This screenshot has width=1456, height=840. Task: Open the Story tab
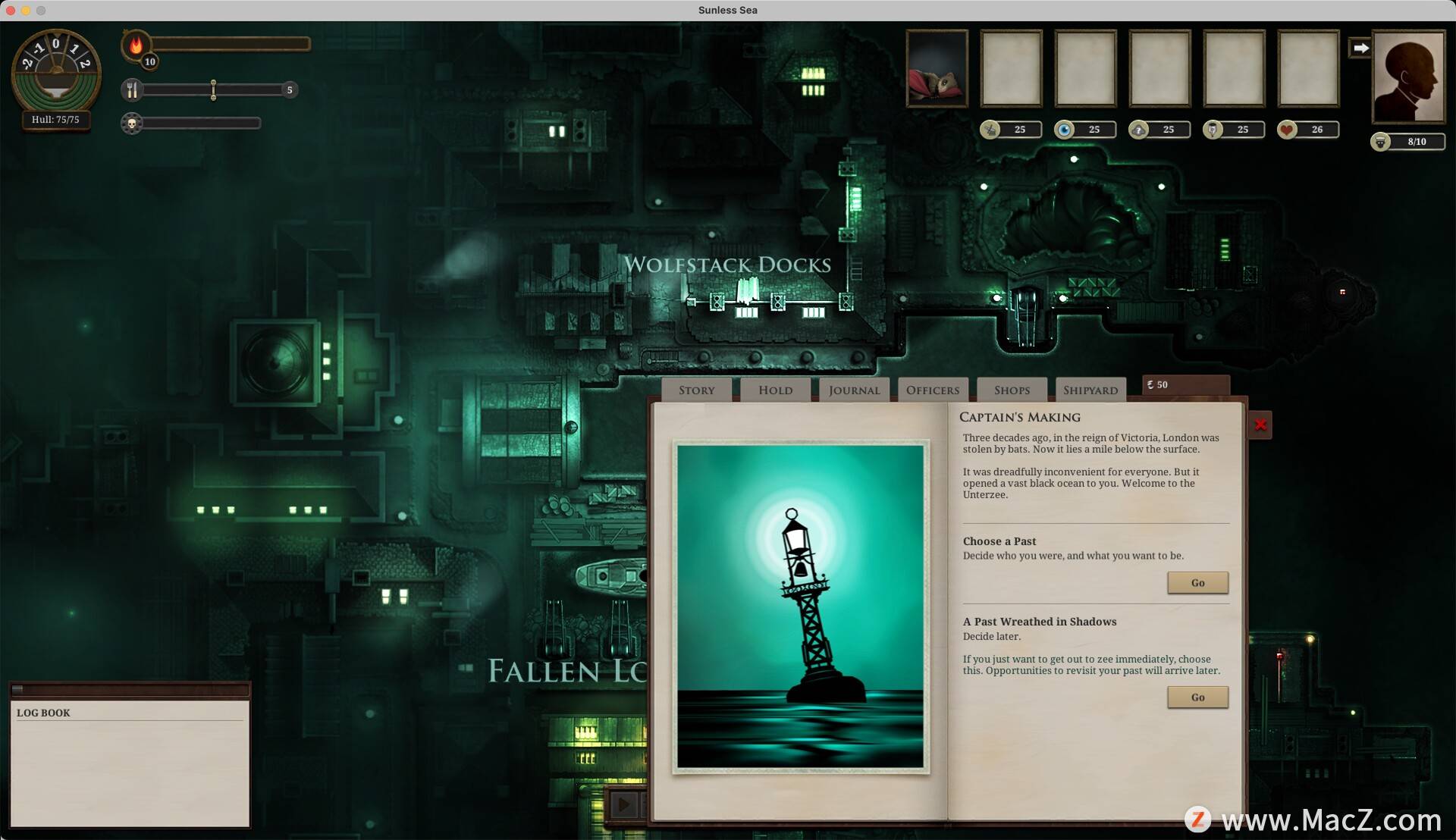click(x=696, y=390)
